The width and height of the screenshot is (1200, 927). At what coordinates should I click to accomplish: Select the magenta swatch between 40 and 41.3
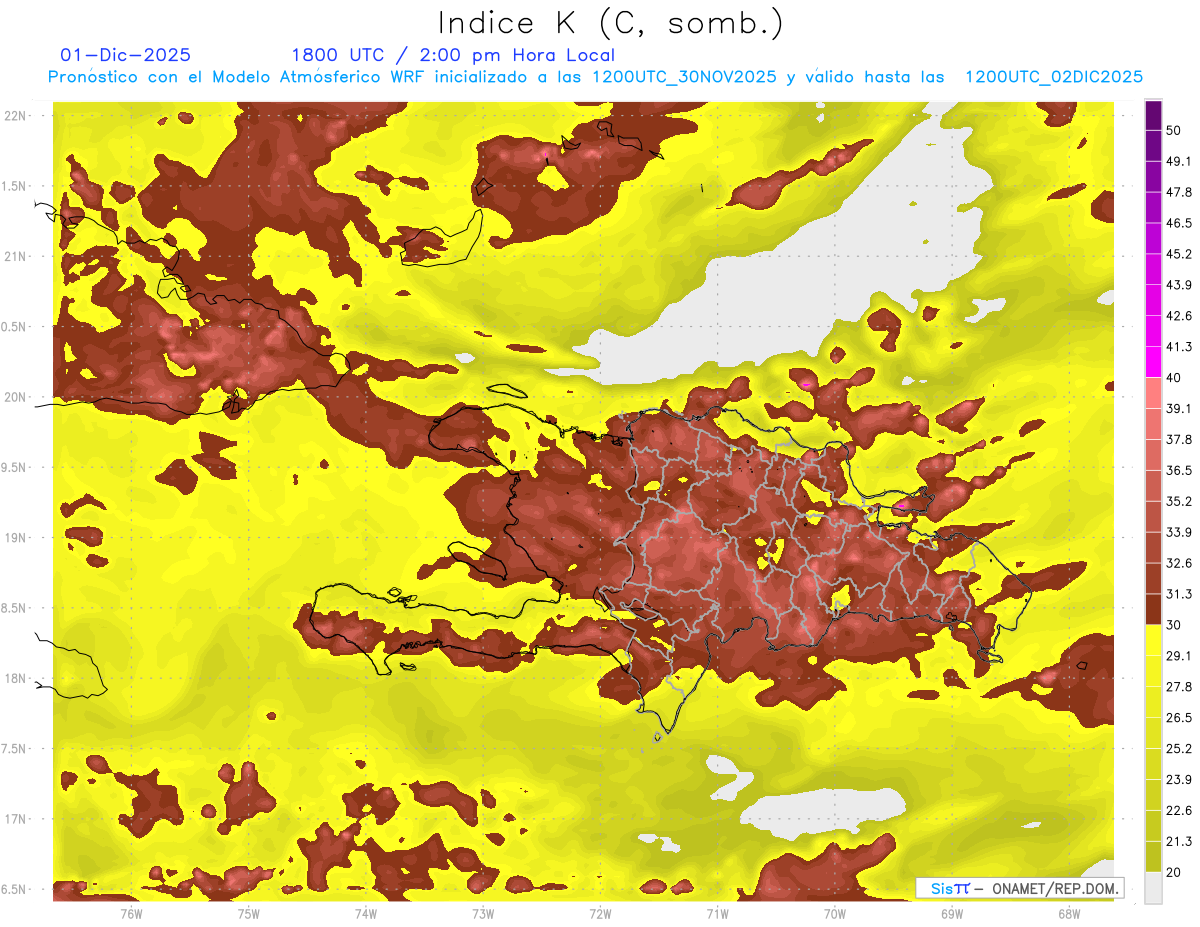tap(1153, 362)
